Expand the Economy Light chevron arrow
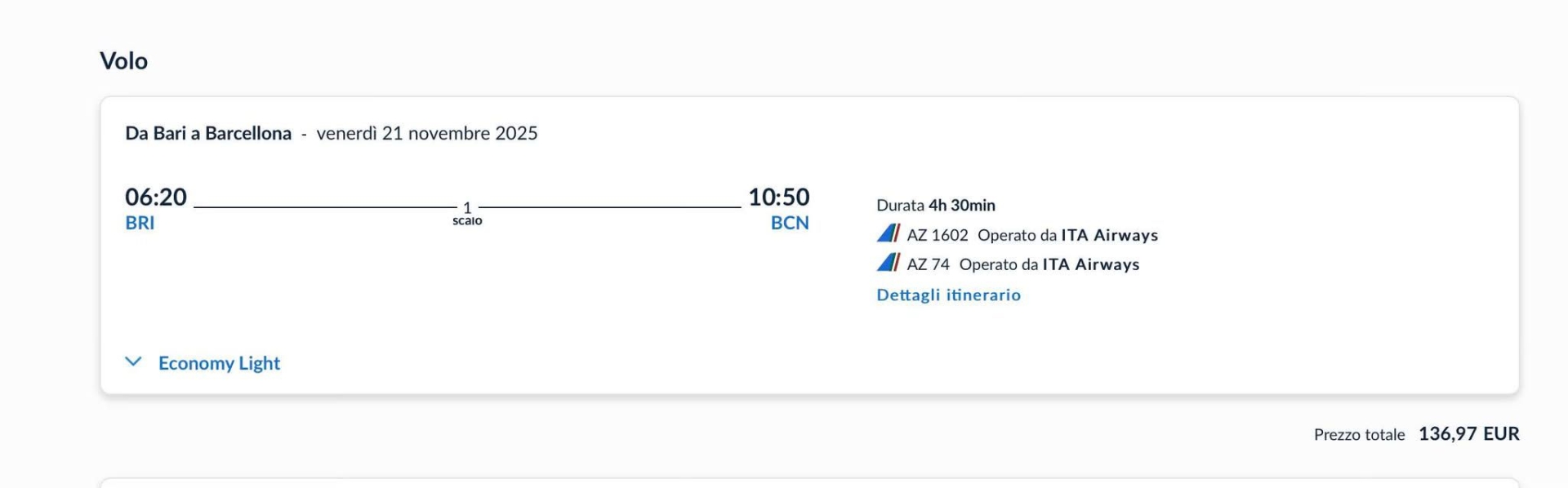This screenshot has height=488, width=1568. pyautogui.click(x=133, y=362)
